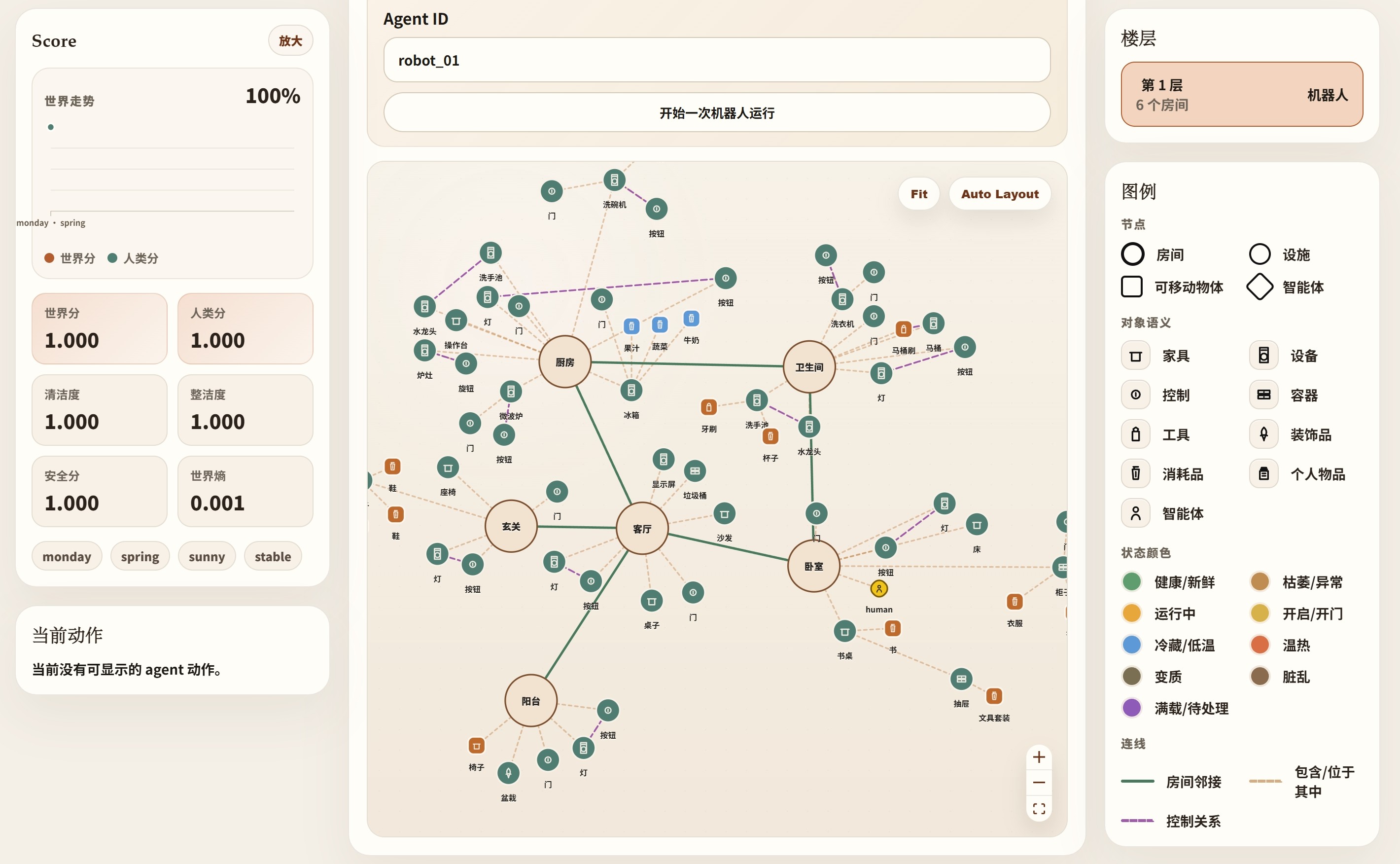Click the fullscreen fit-view icon

1039,809
